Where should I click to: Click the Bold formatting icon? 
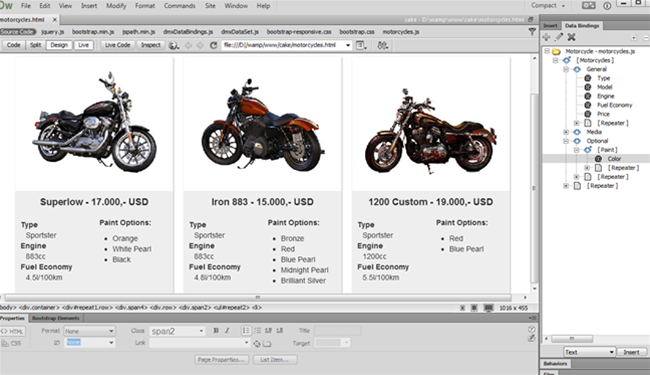pyautogui.click(x=216, y=330)
